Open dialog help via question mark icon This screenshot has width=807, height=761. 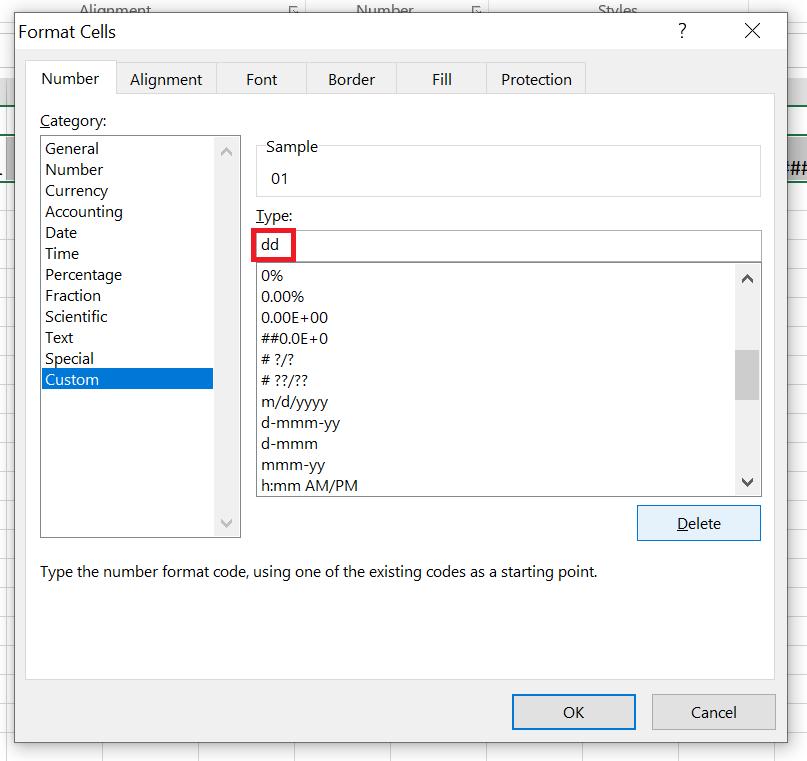[681, 31]
